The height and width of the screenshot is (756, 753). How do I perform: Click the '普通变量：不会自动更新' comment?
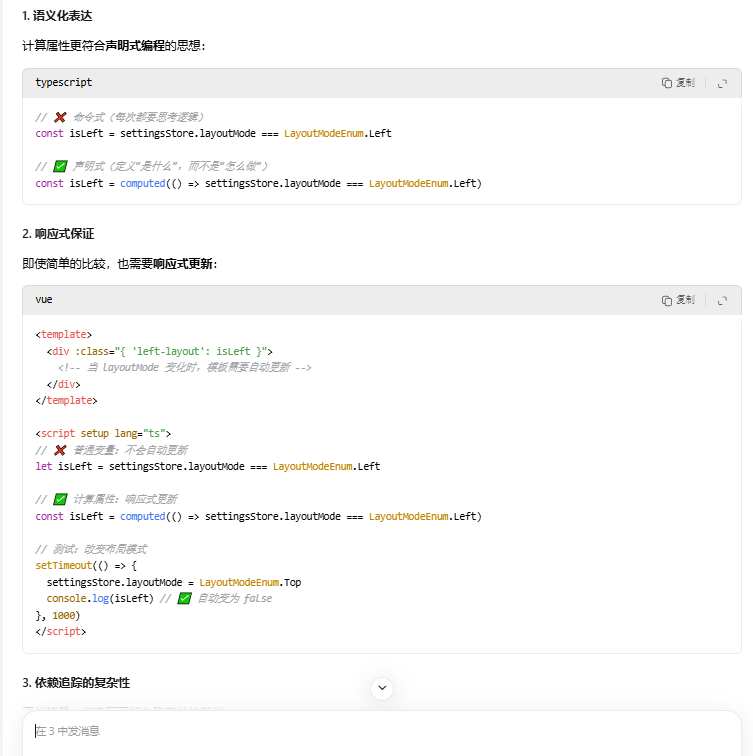[112, 450]
